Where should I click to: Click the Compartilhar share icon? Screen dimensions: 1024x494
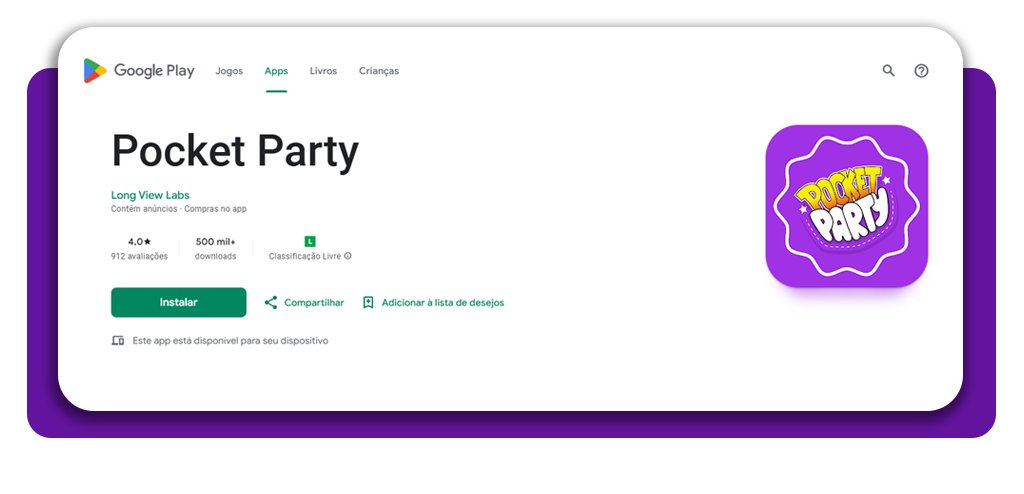click(x=270, y=303)
